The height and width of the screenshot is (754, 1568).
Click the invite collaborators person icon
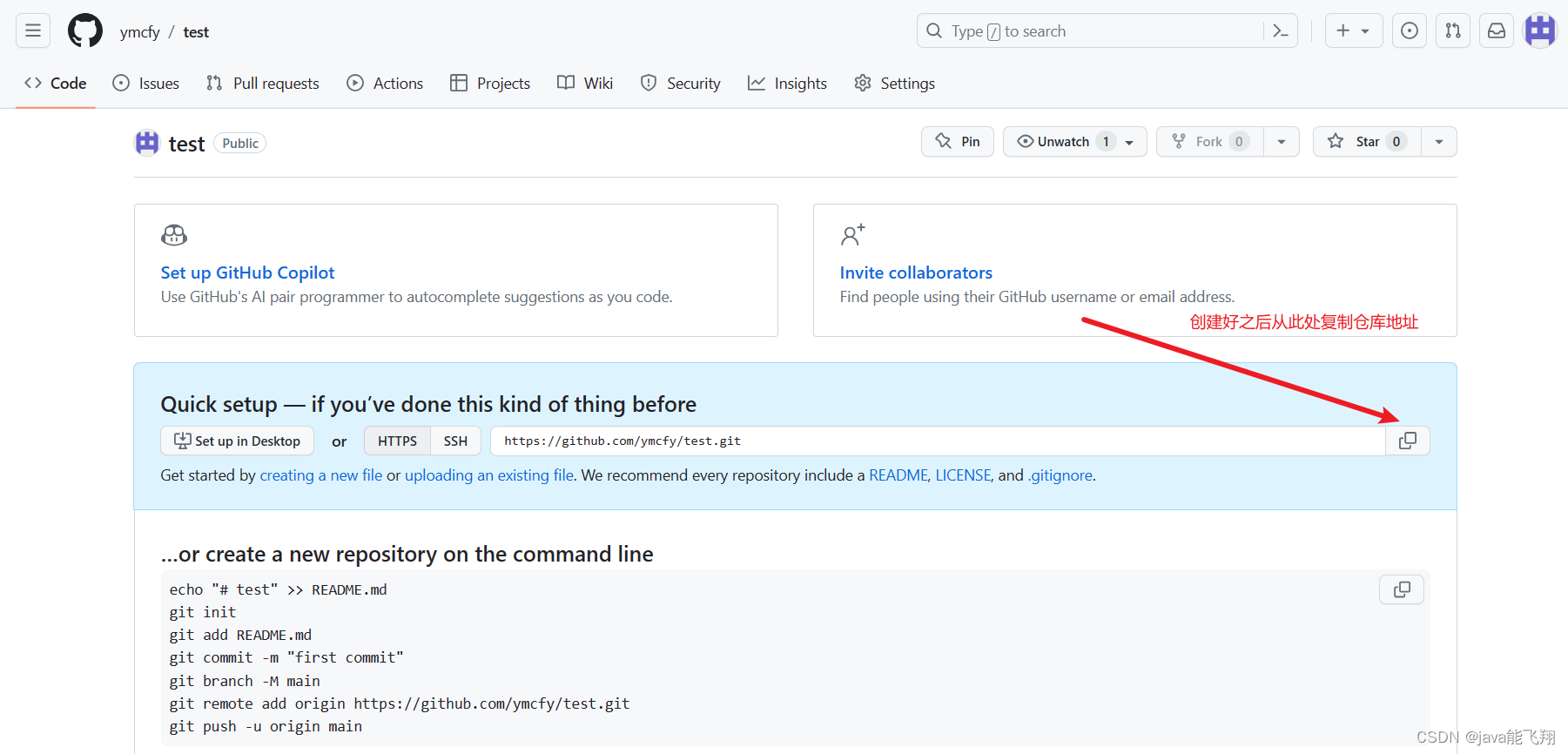852,235
